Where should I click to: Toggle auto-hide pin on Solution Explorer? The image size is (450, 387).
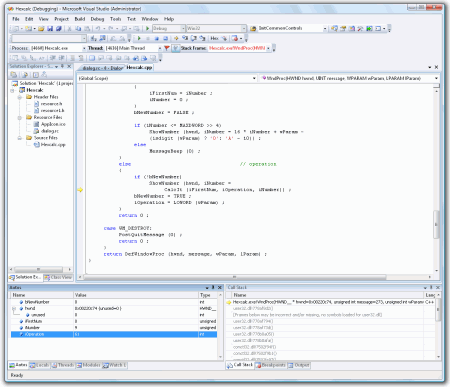(62, 66)
